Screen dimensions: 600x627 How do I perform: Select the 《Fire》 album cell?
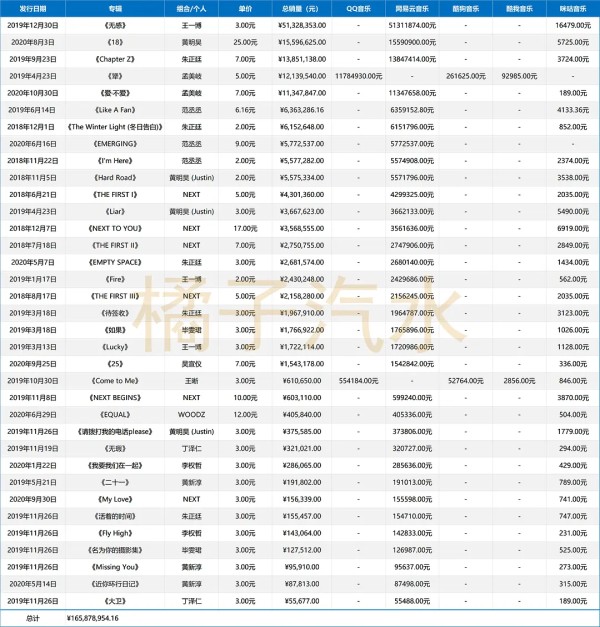tap(115, 279)
